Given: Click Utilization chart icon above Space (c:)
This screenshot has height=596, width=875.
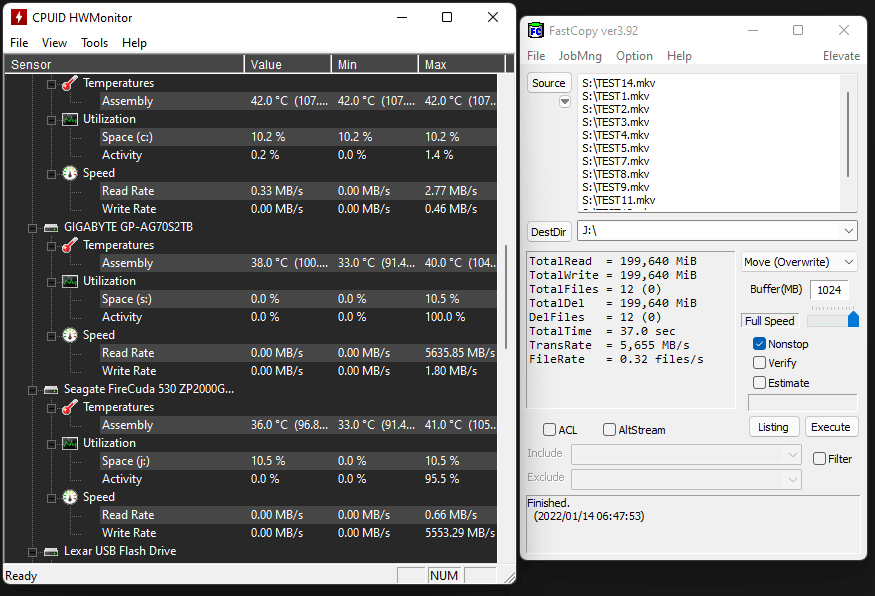Looking at the screenshot, I should point(70,119).
